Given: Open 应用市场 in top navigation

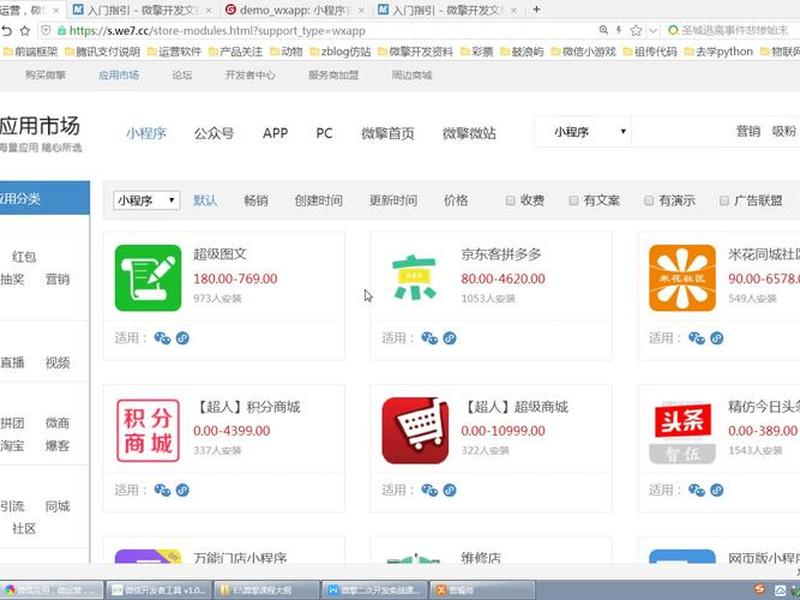Looking at the screenshot, I should [x=118, y=75].
